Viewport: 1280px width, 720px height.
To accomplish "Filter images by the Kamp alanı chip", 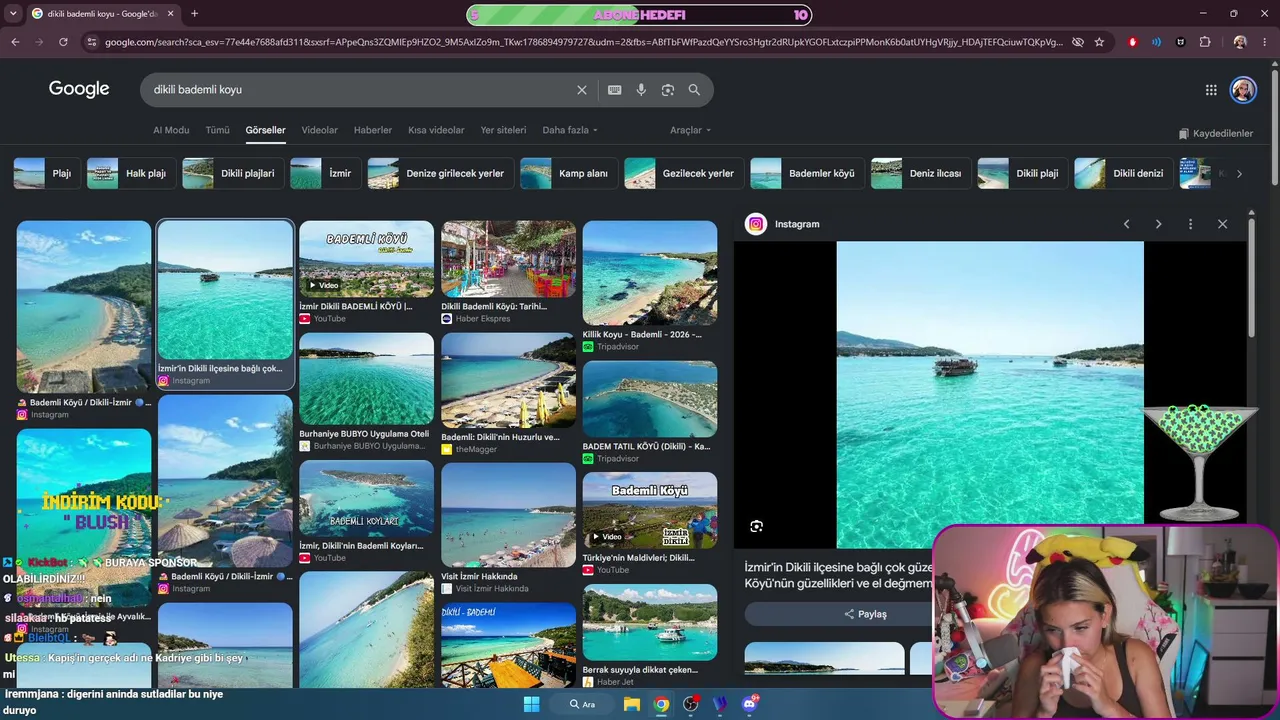I will 567,173.
